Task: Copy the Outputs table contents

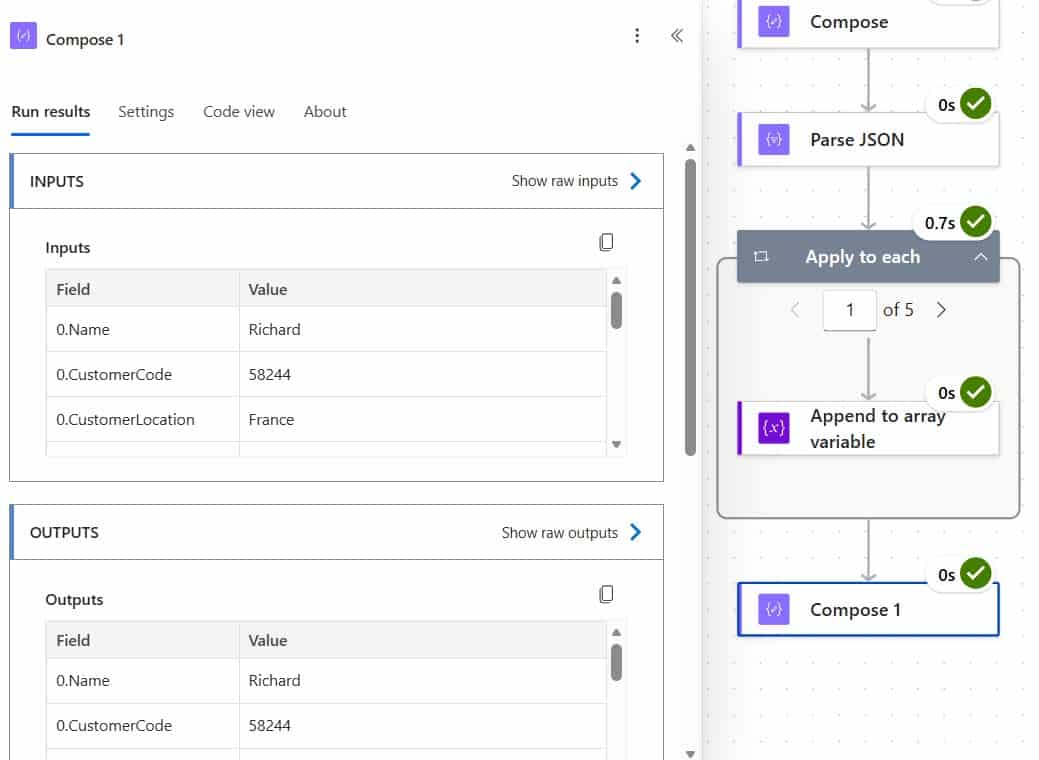Action: pyautogui.click(x=606, y=594)
